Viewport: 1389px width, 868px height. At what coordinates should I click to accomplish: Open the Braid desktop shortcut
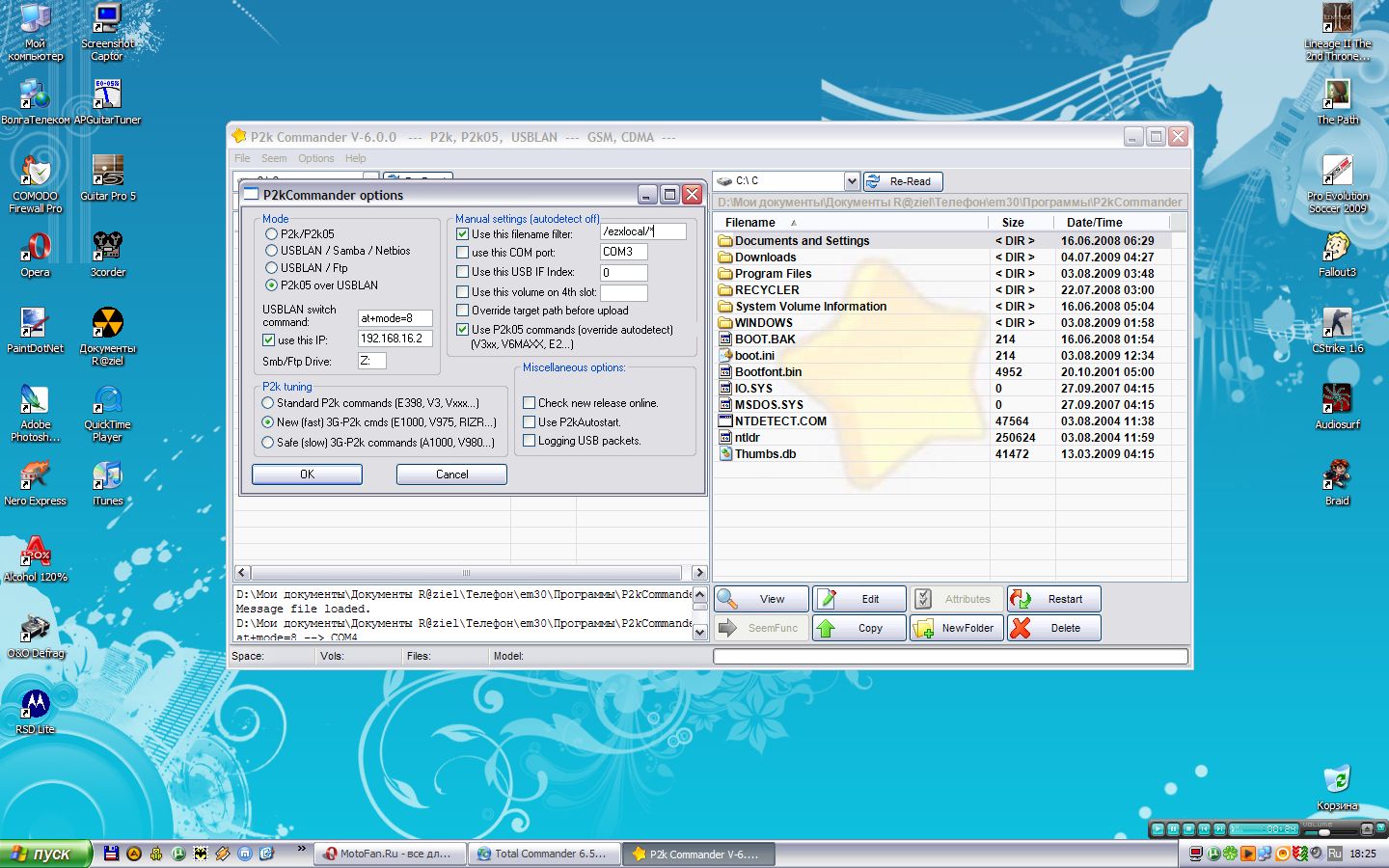1337,483
